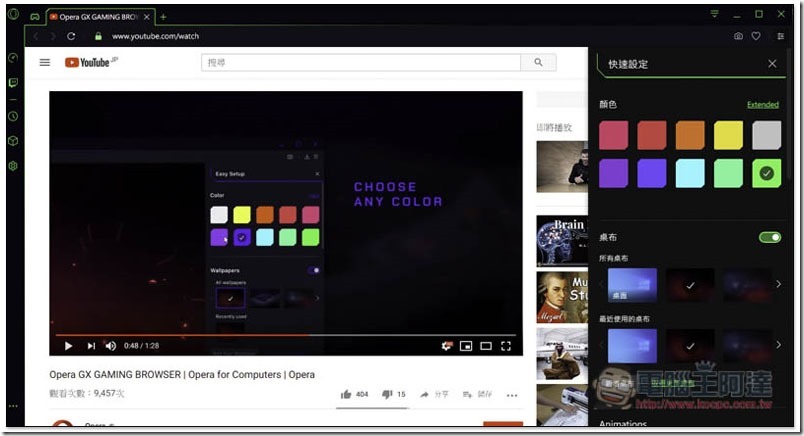This screenshot has height=436, width=804.
Task: Click the sidebar three-dots more icon
Action: [13, 406]
